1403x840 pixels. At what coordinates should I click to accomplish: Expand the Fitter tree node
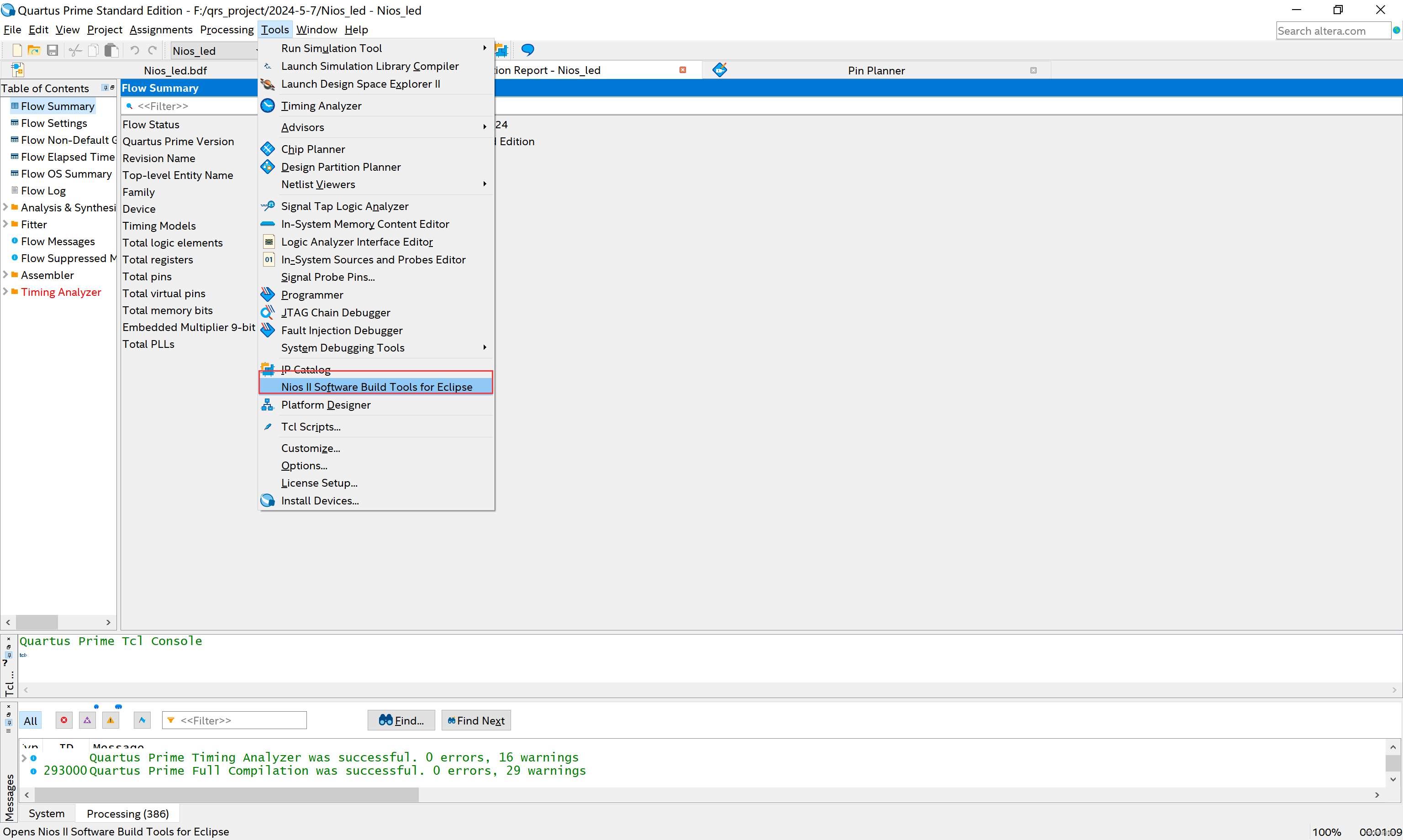5,224
